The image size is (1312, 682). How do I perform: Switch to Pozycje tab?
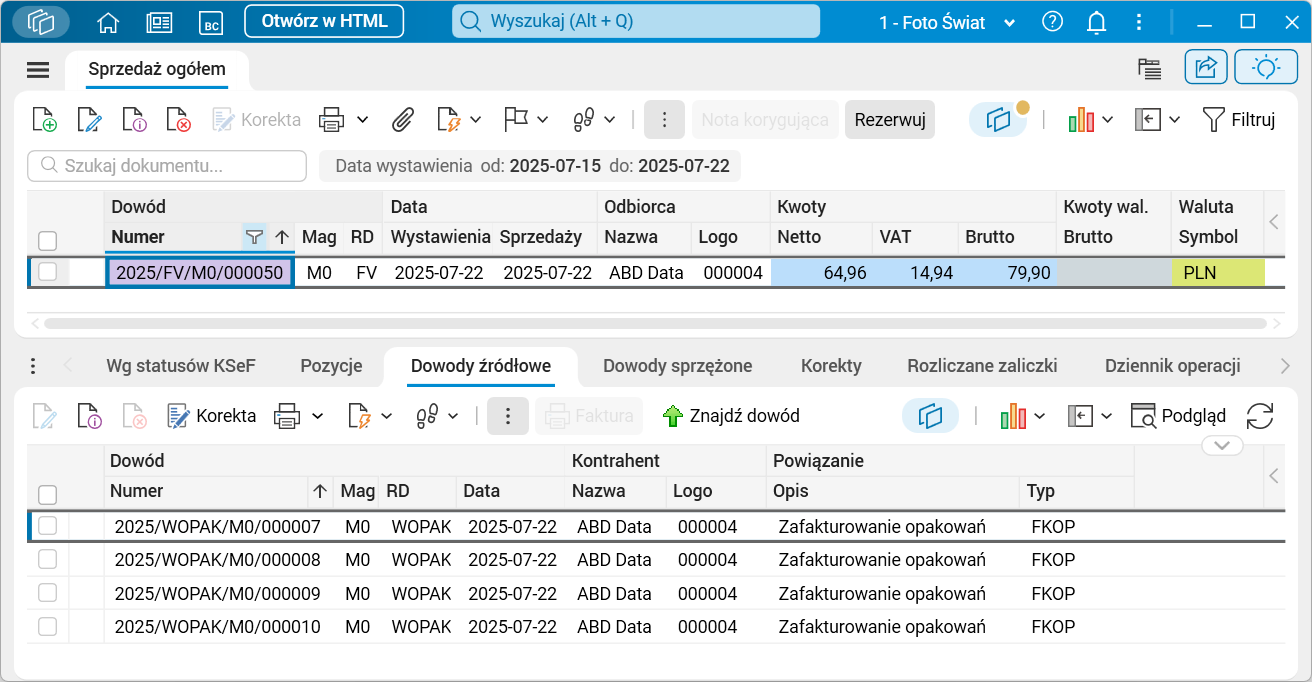coord(331,366)
